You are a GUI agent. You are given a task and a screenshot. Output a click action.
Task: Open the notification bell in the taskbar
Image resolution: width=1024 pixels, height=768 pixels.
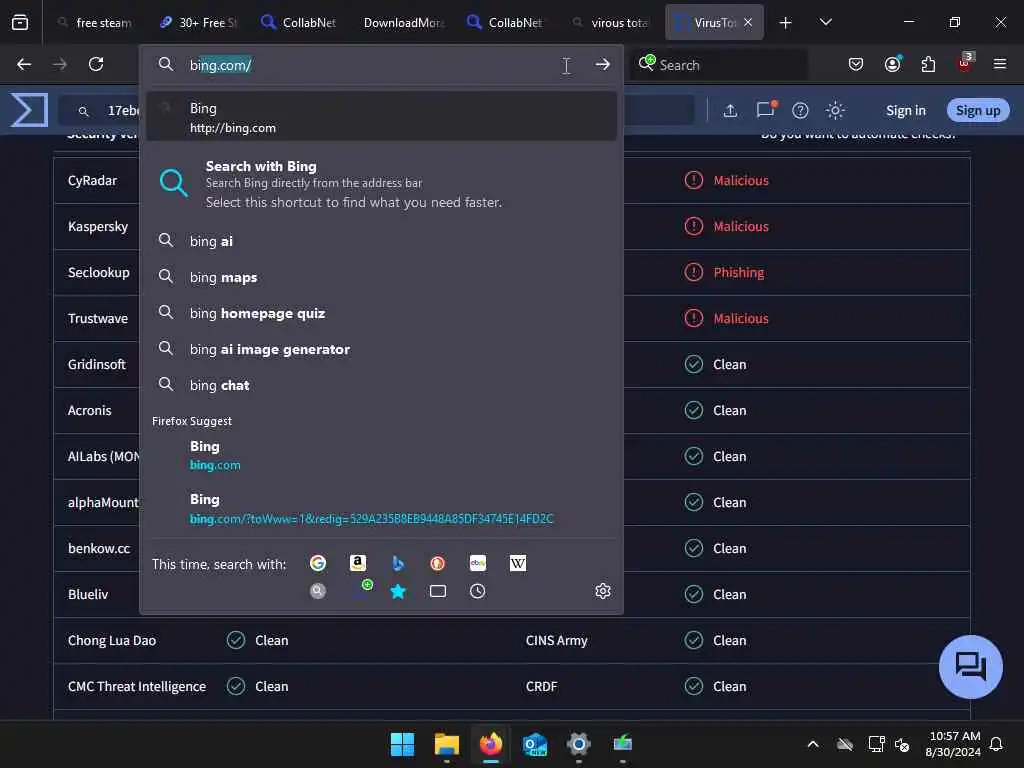tap(996, 744)
